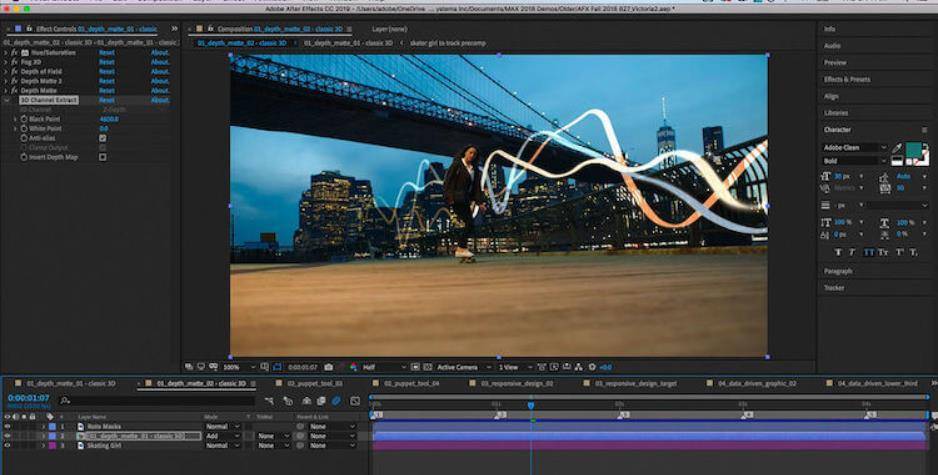Select the eyedropper in Character panel

(897, 147)
